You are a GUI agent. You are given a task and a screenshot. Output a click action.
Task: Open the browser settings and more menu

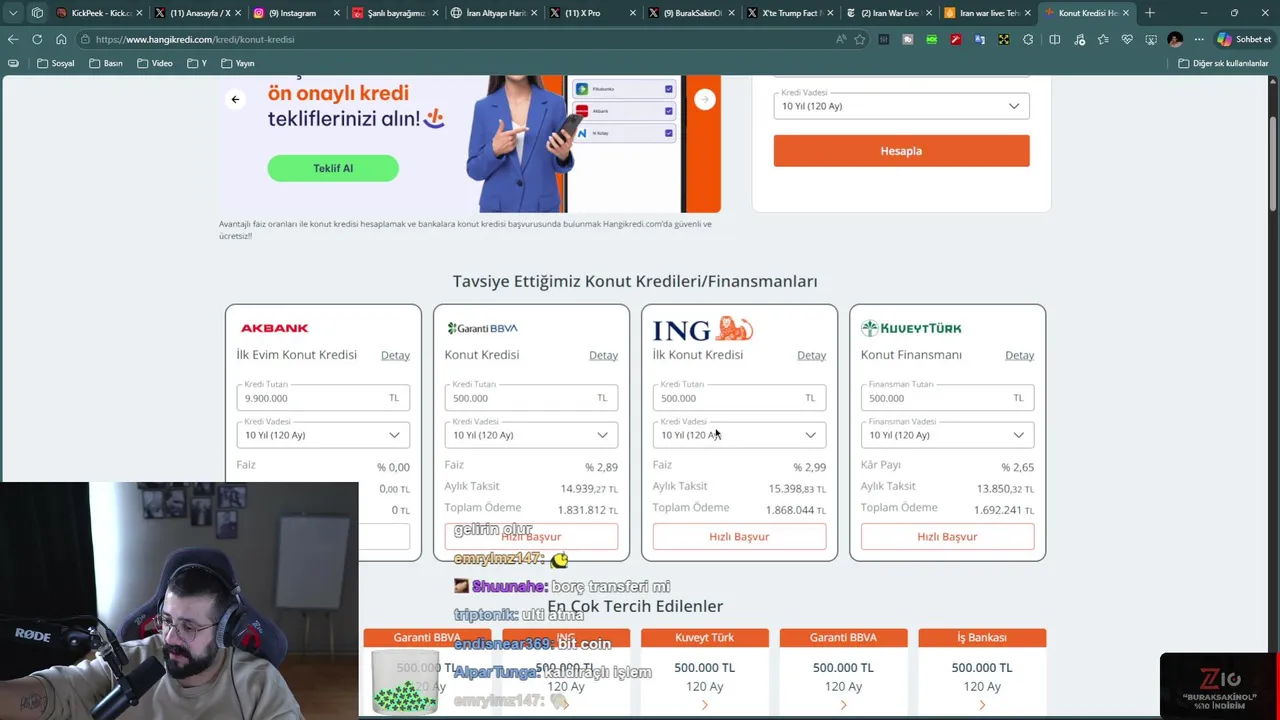1199,39
